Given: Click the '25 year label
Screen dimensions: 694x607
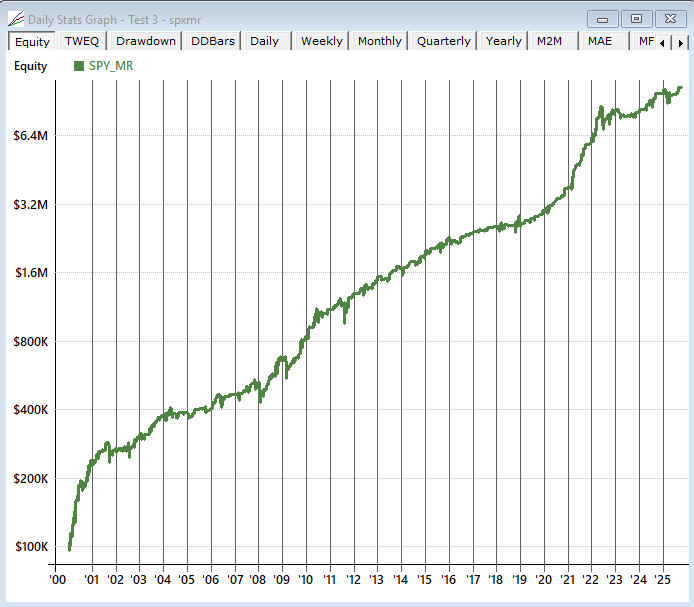Looking at the screenshot, I should click(x=663, y=580).
